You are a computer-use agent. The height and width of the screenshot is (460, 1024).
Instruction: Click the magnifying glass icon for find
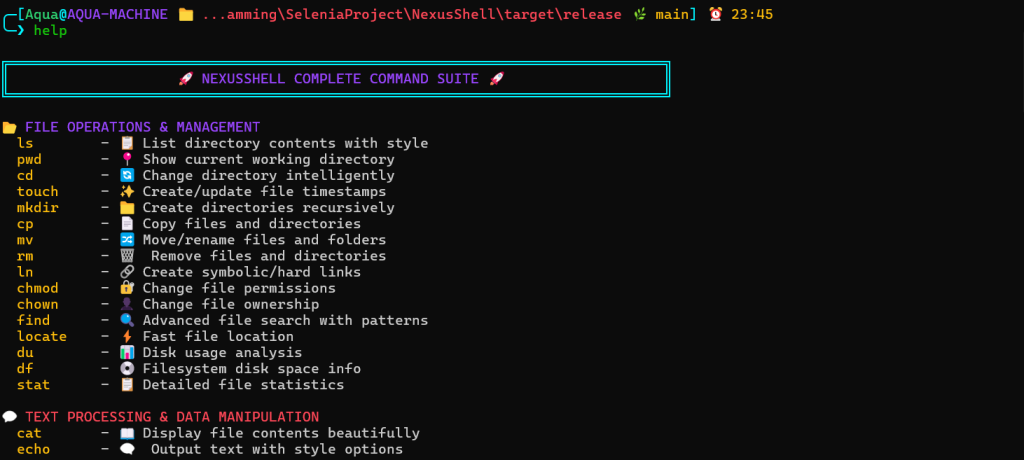[x=127, y=320]
